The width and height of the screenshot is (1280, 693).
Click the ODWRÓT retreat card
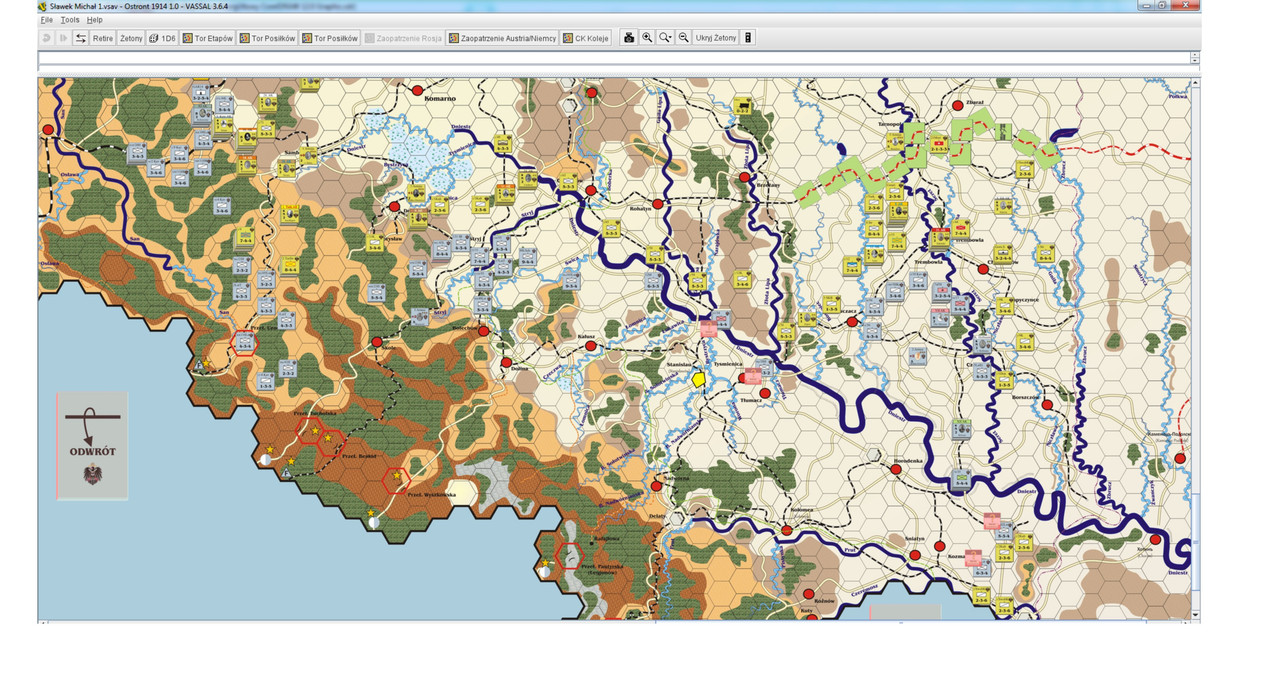(92, 446)
